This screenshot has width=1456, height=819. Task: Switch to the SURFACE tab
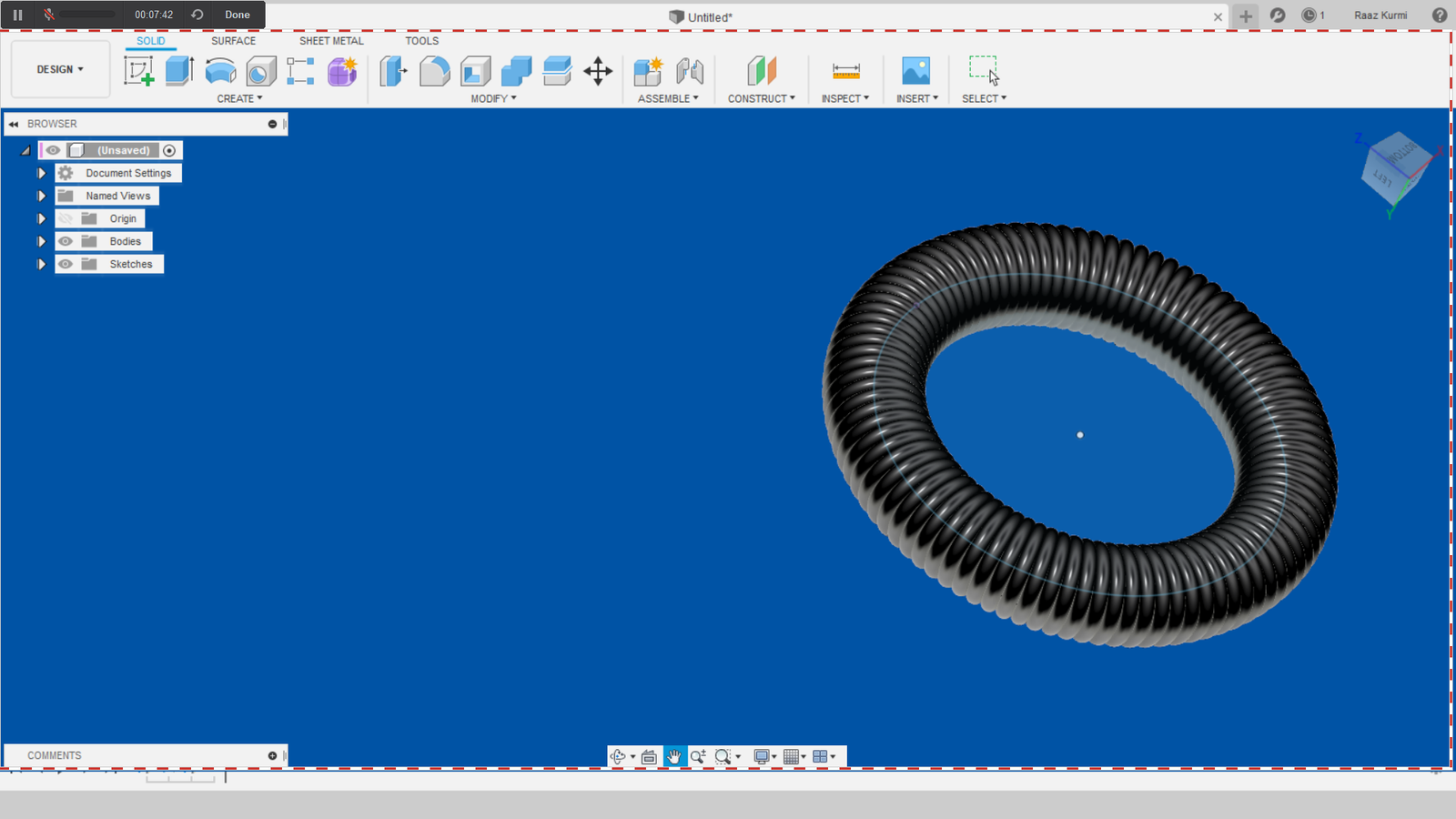[234, 41]
